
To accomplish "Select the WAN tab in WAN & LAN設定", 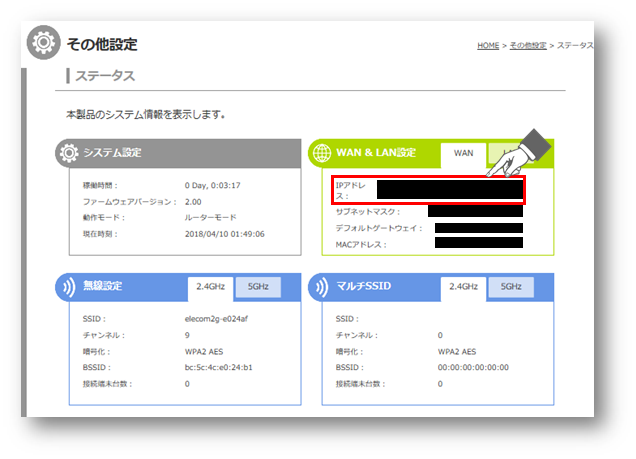I will 463,153.
